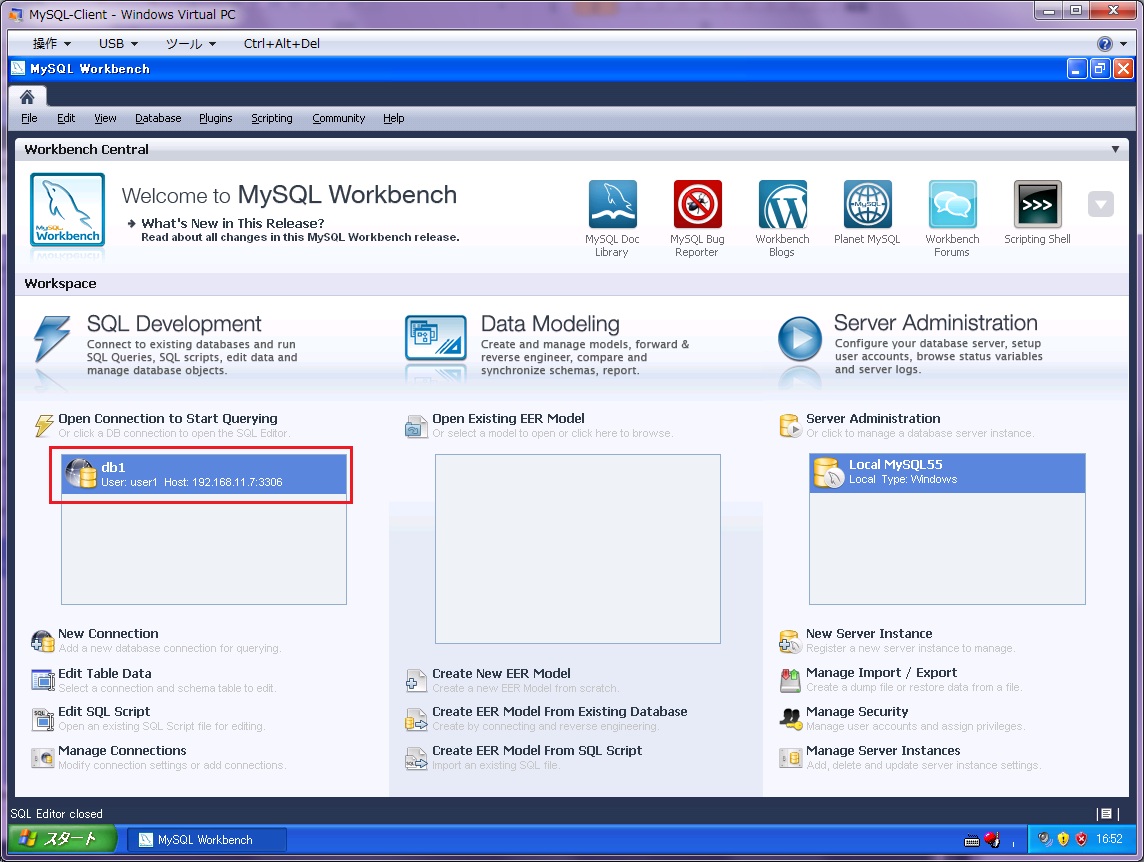Image resolution: width=1144 pixels, height=862 pixels.
Task: Click Create EER Model From Existing Database link
Action: click(560, 712)
